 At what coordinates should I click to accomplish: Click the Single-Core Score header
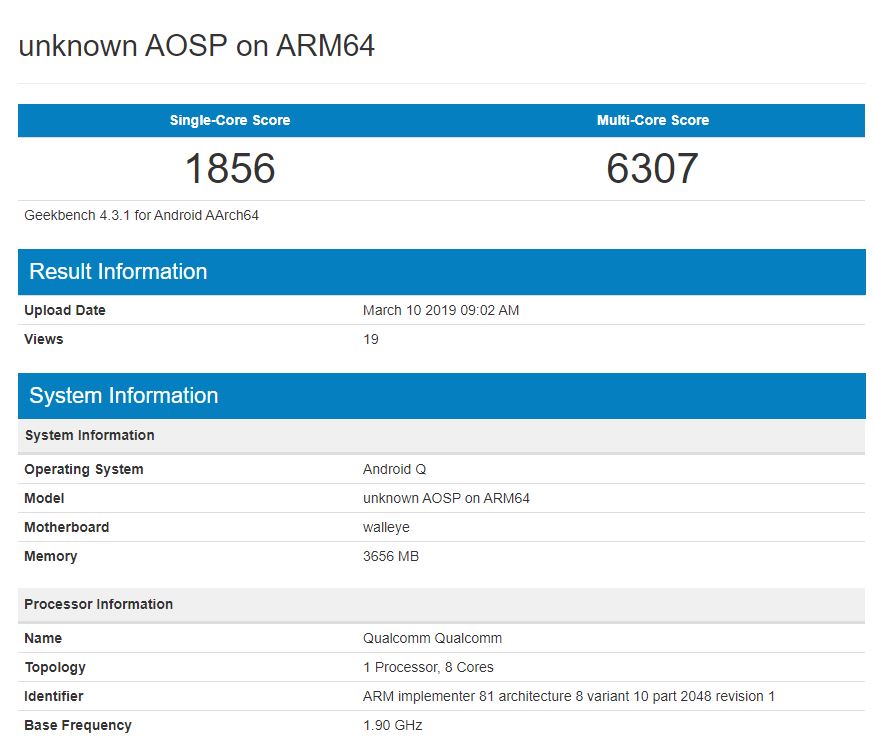pos(230,120)
